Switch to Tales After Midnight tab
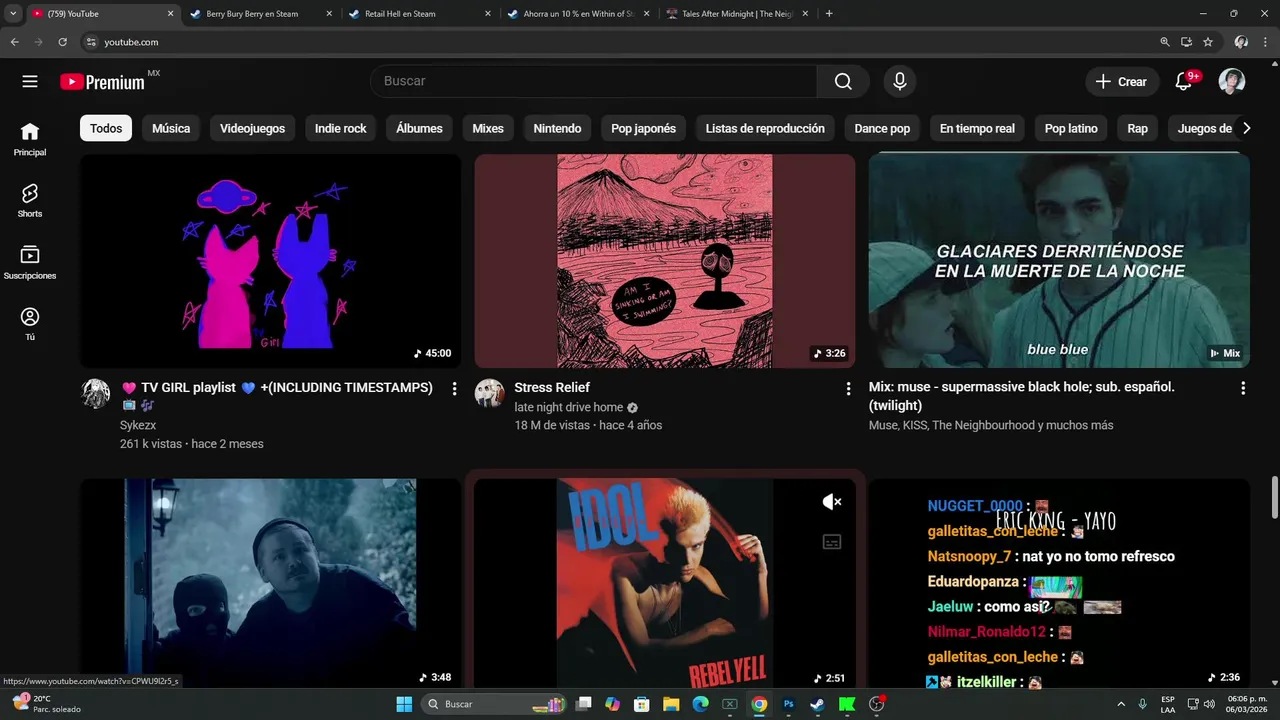Image resolution: width=1280 pixels, height=720 pixels. 738,14
